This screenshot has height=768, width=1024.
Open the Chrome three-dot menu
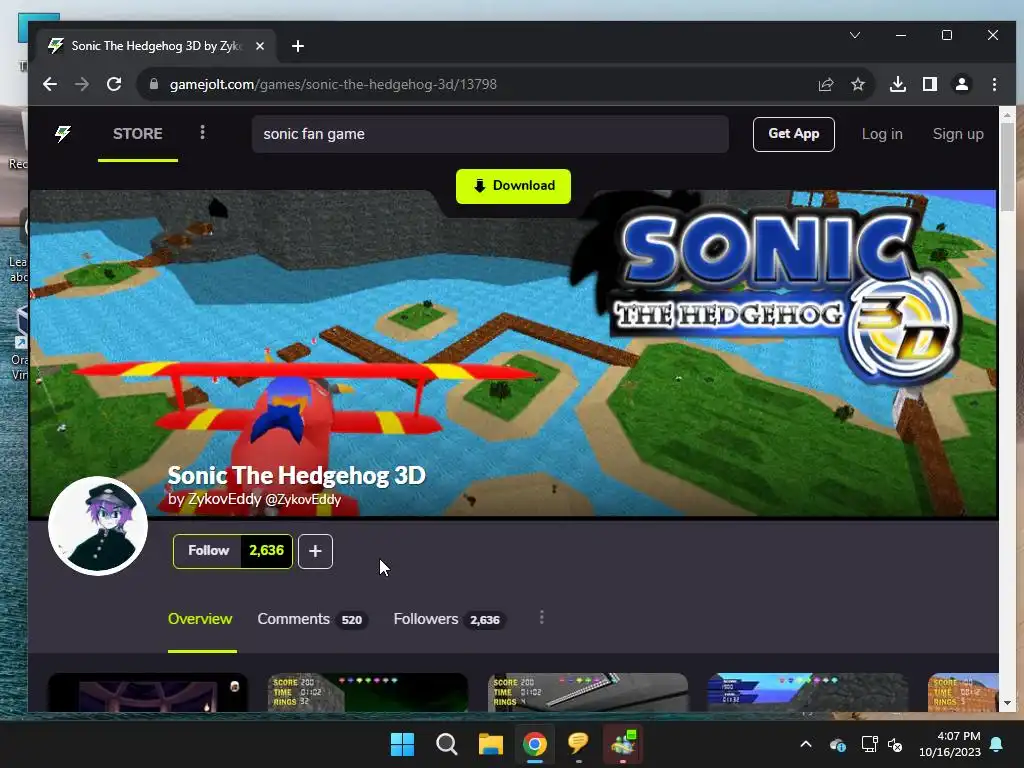pos(994,84)
